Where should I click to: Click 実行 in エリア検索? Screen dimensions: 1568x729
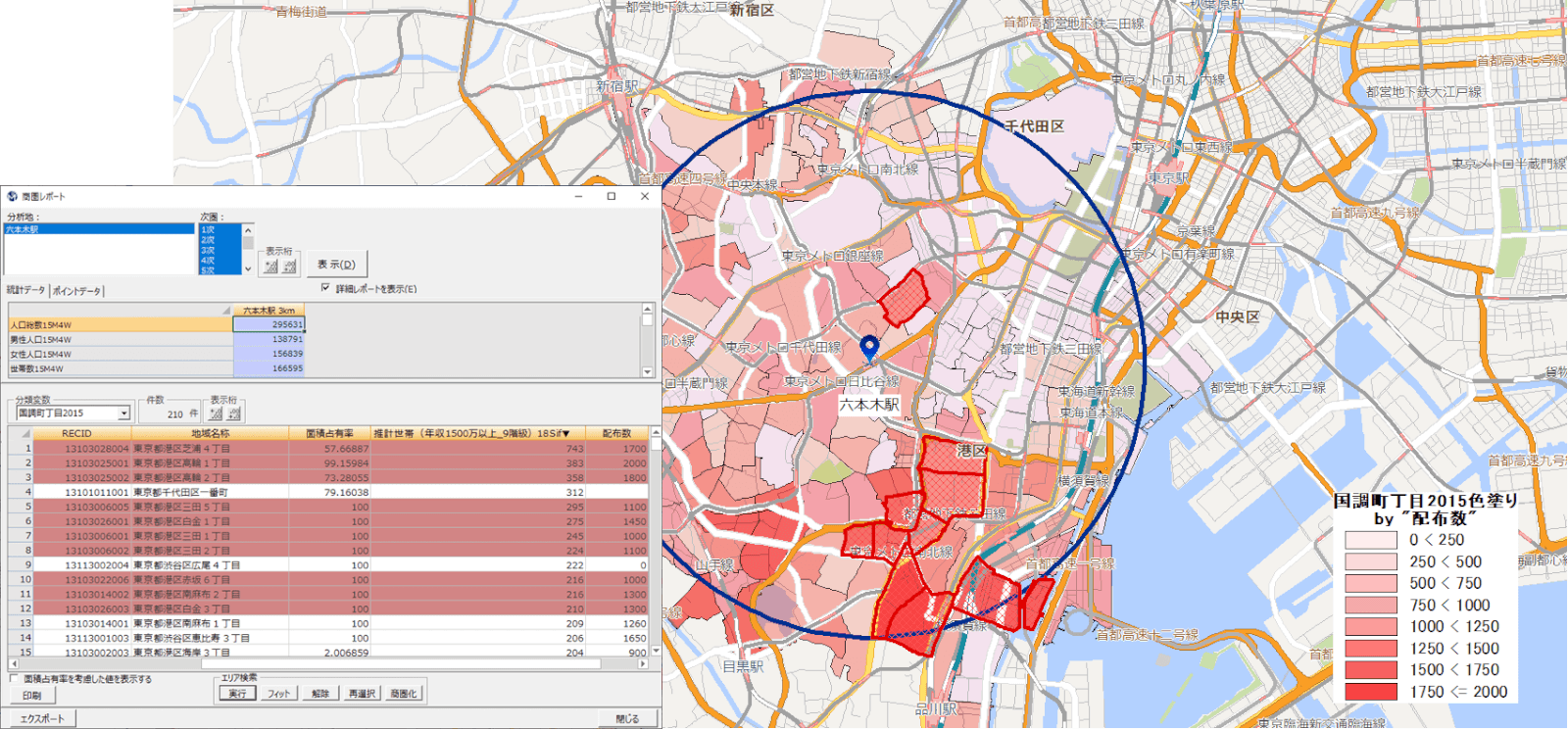coord(237,693)
